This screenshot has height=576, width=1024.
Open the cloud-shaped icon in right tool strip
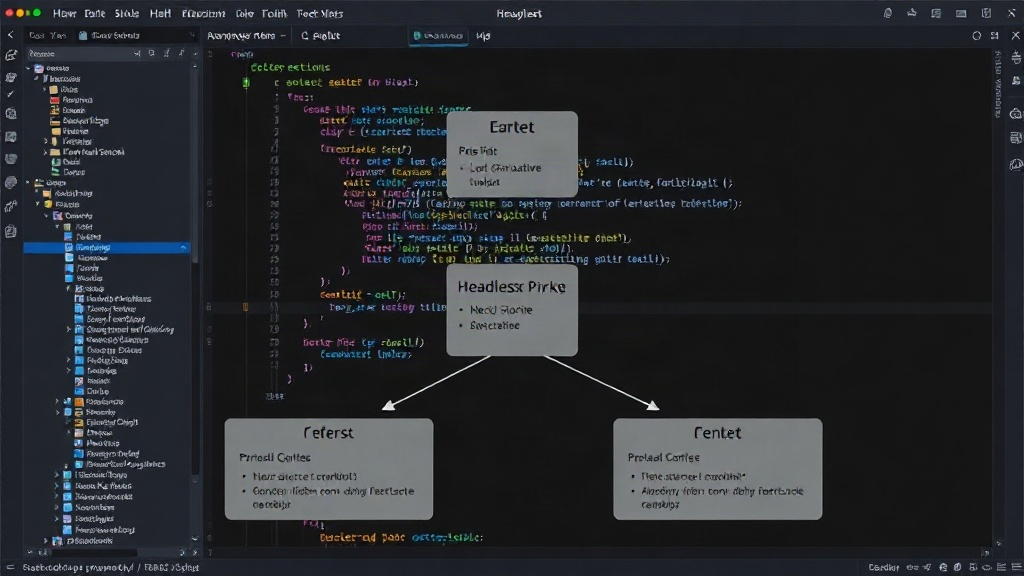point(1016,114)
